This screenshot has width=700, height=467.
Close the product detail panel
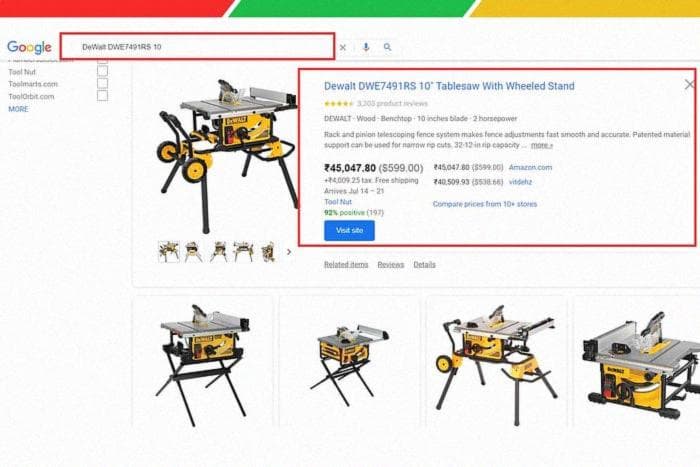point(690,84)
